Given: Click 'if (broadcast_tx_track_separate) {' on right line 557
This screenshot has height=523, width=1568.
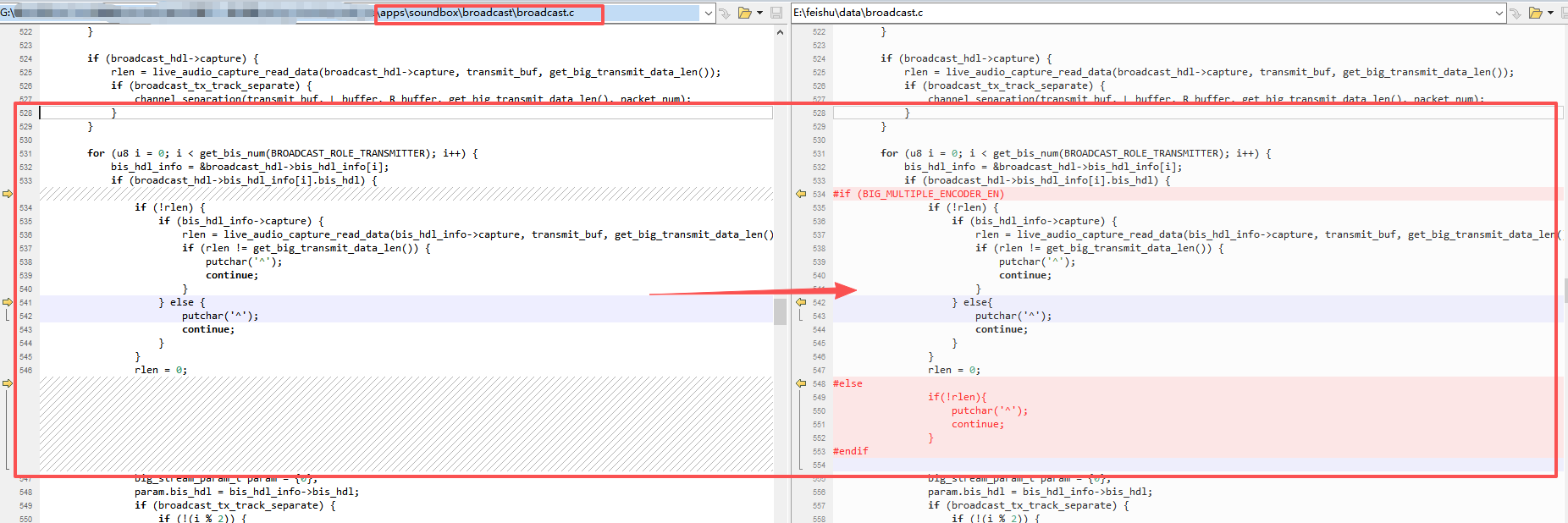Looking at the screenshot, I should coord(1029,505).
